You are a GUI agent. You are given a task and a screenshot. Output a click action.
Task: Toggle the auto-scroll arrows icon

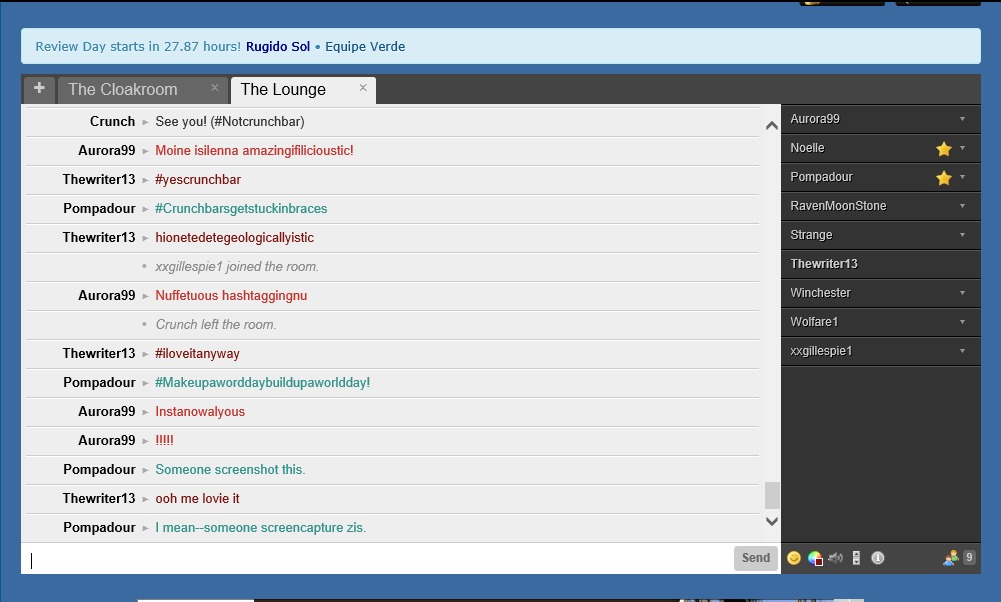[857, 558]
